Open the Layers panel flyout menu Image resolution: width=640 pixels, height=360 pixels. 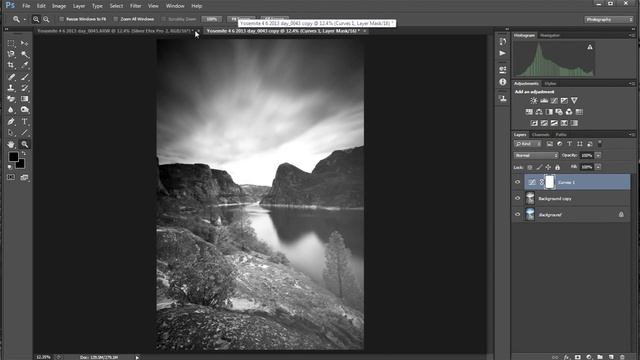click(632, 135)
